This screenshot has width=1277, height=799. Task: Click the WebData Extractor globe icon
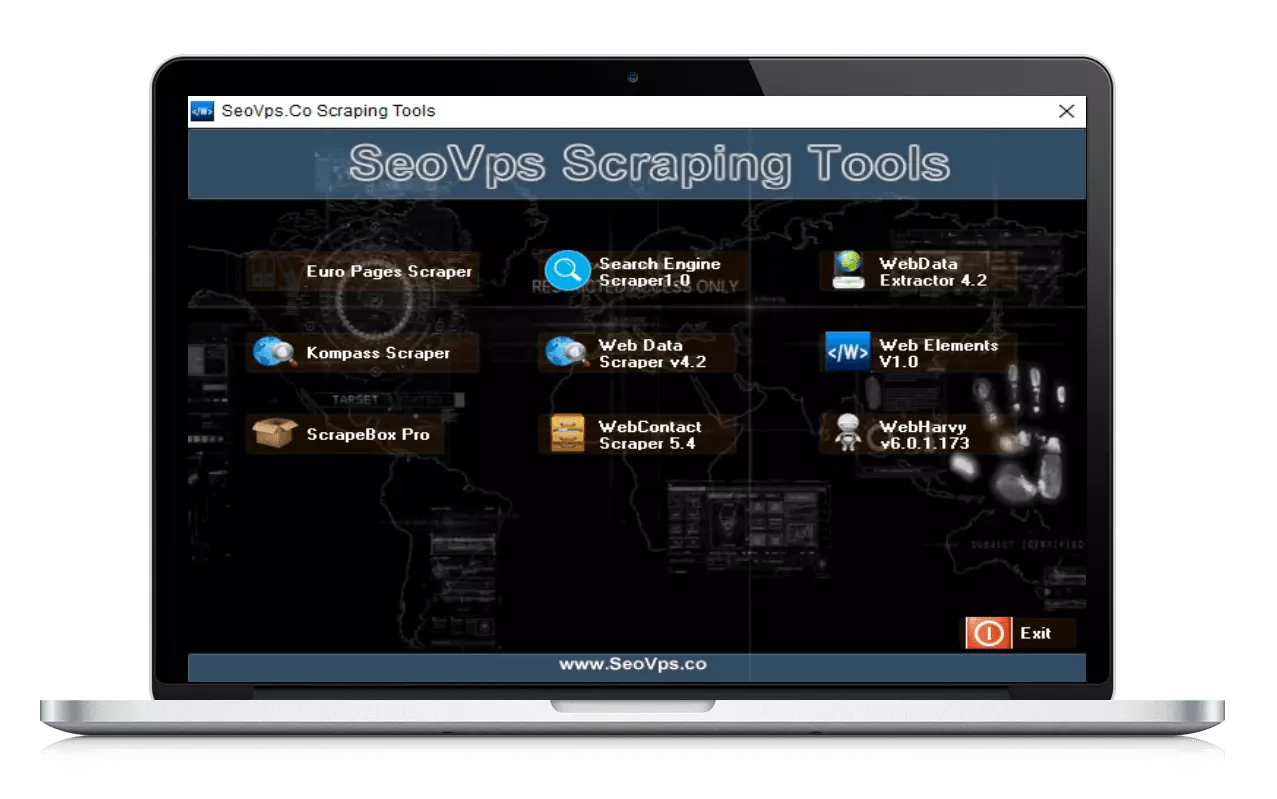click(x=849, y=271)
